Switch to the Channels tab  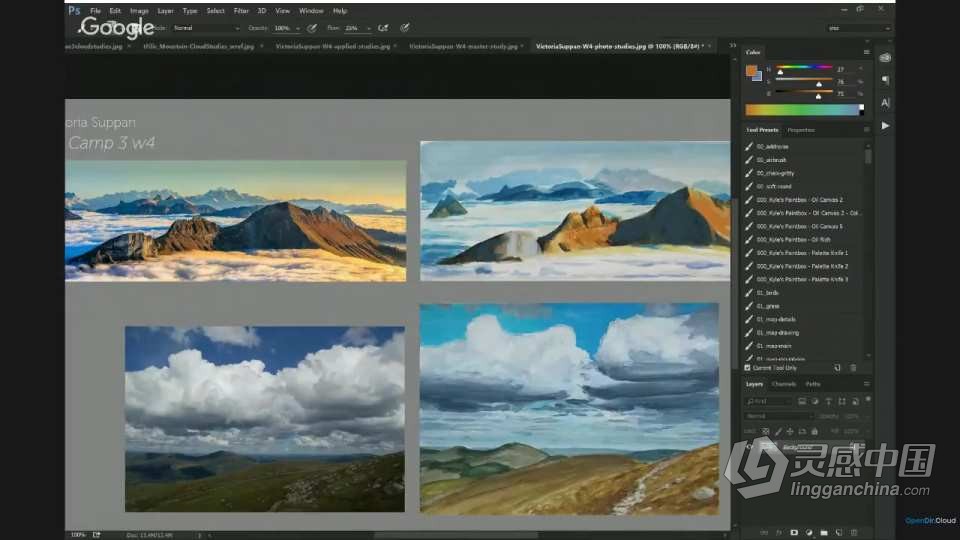coord(784,384)
